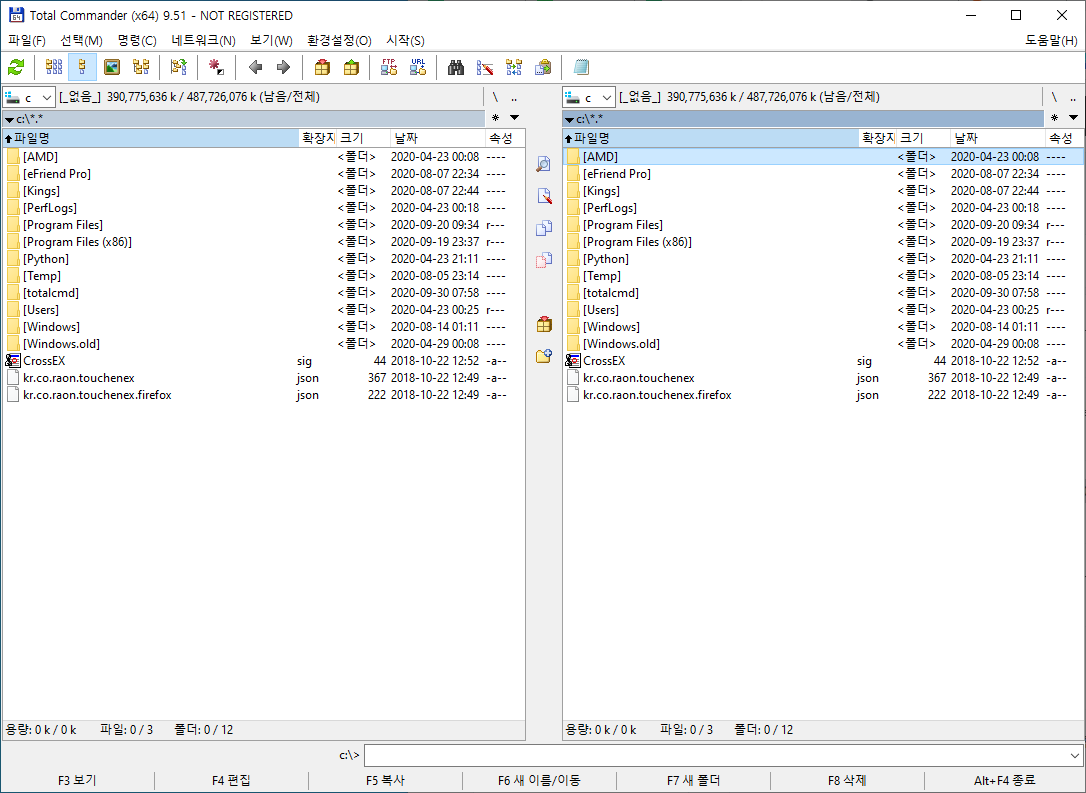The height and width of the screenshot is (793, 1086).
Task: Click the unpack files box icon
Action: click(351, 67)
